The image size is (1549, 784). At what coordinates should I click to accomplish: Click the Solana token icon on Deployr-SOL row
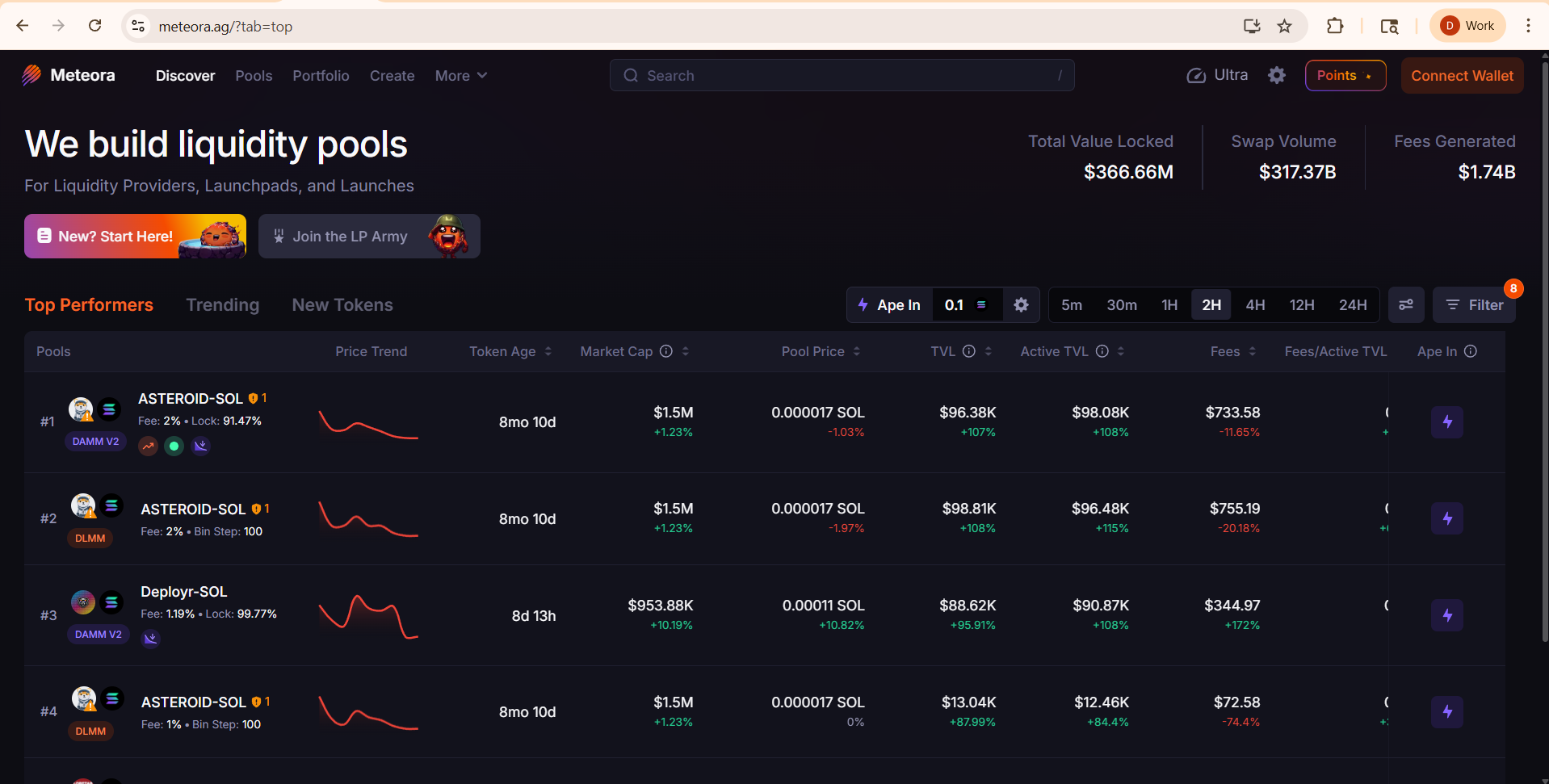pos(112,602)
